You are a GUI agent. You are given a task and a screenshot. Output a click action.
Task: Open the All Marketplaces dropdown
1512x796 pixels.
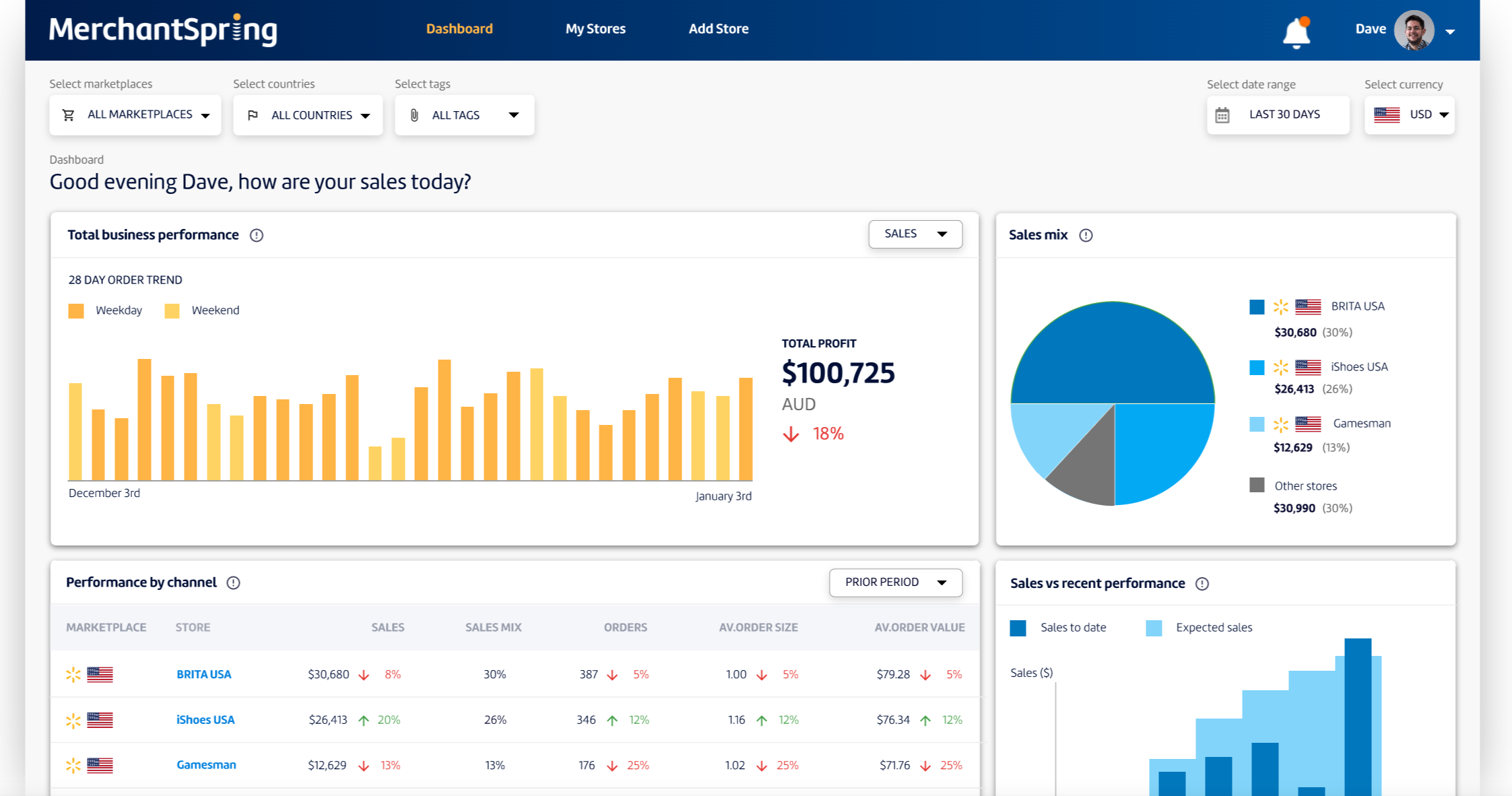(135, 115)
